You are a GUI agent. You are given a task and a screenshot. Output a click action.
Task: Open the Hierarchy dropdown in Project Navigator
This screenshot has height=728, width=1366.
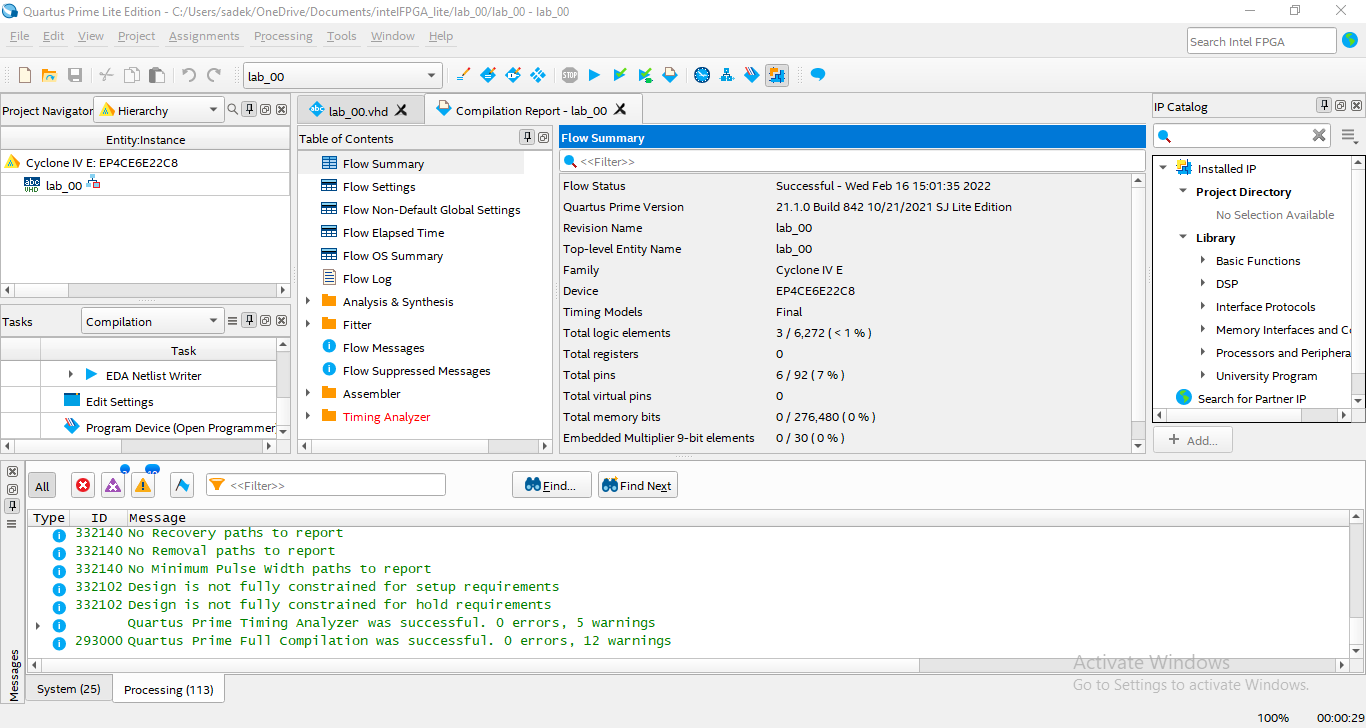coord(158,110)
